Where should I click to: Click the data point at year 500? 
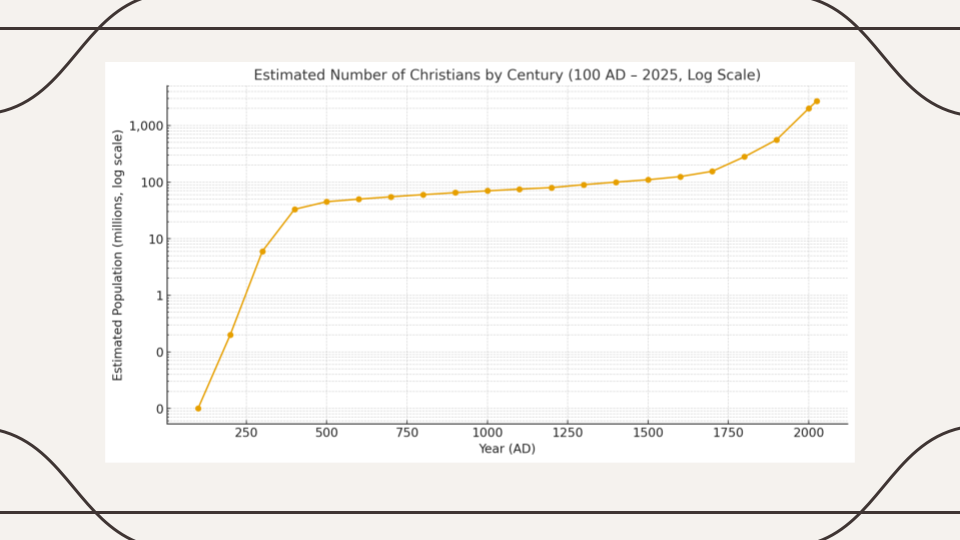(x=327, y=202)
